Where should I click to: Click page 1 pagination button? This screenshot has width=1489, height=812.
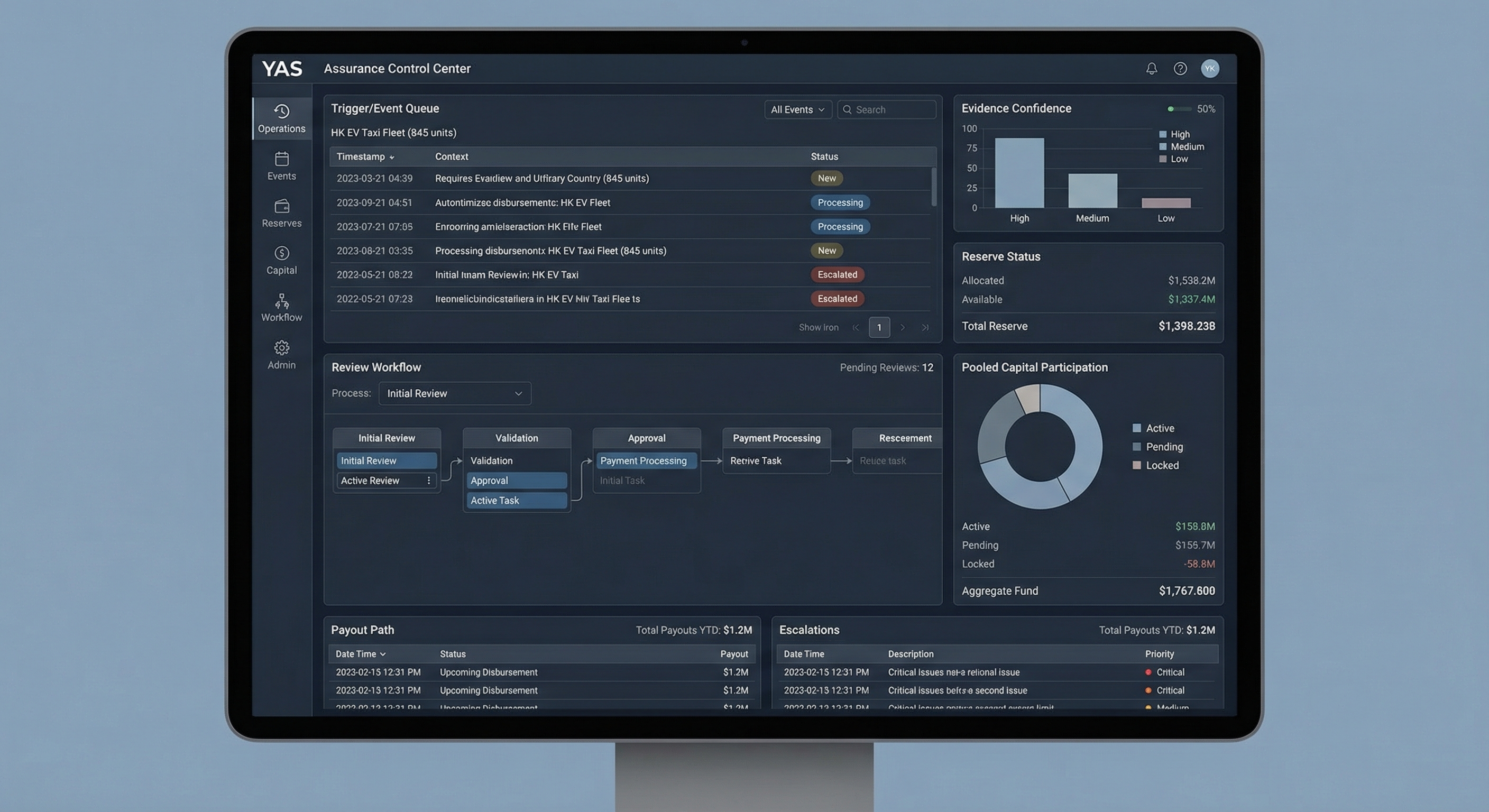pyautogui.click(x=879, y=328)
